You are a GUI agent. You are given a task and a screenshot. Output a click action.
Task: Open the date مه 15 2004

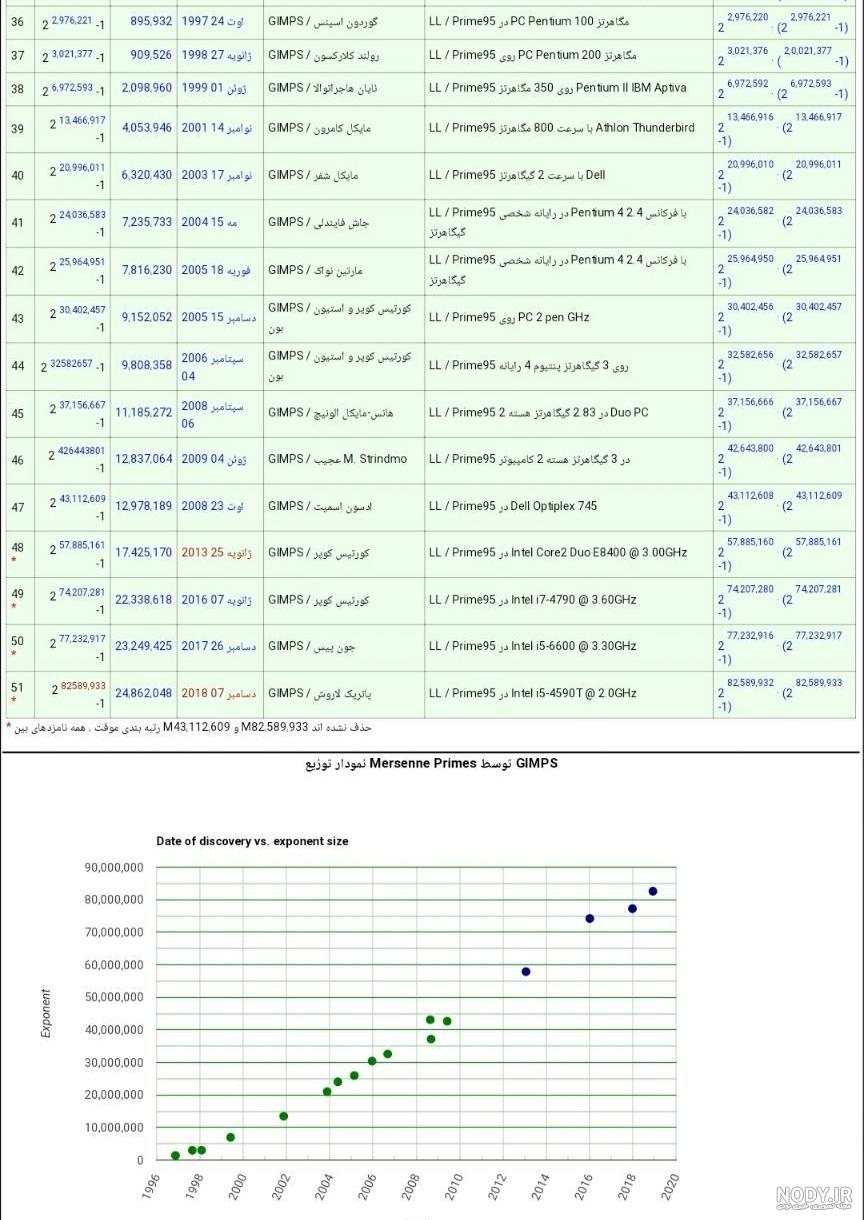pos(210,222)
